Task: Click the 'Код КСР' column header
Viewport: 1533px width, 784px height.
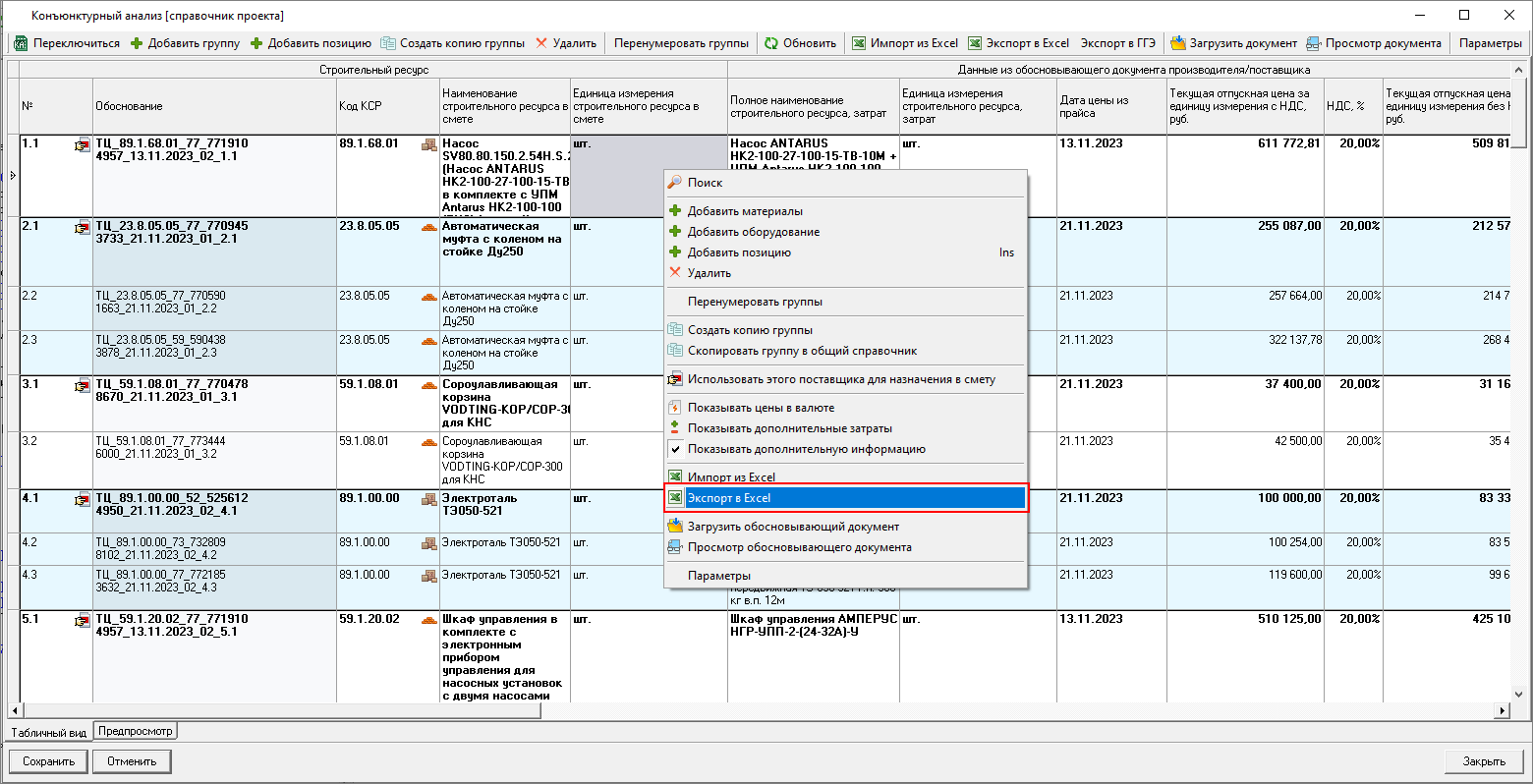Action: coord(361,106)
